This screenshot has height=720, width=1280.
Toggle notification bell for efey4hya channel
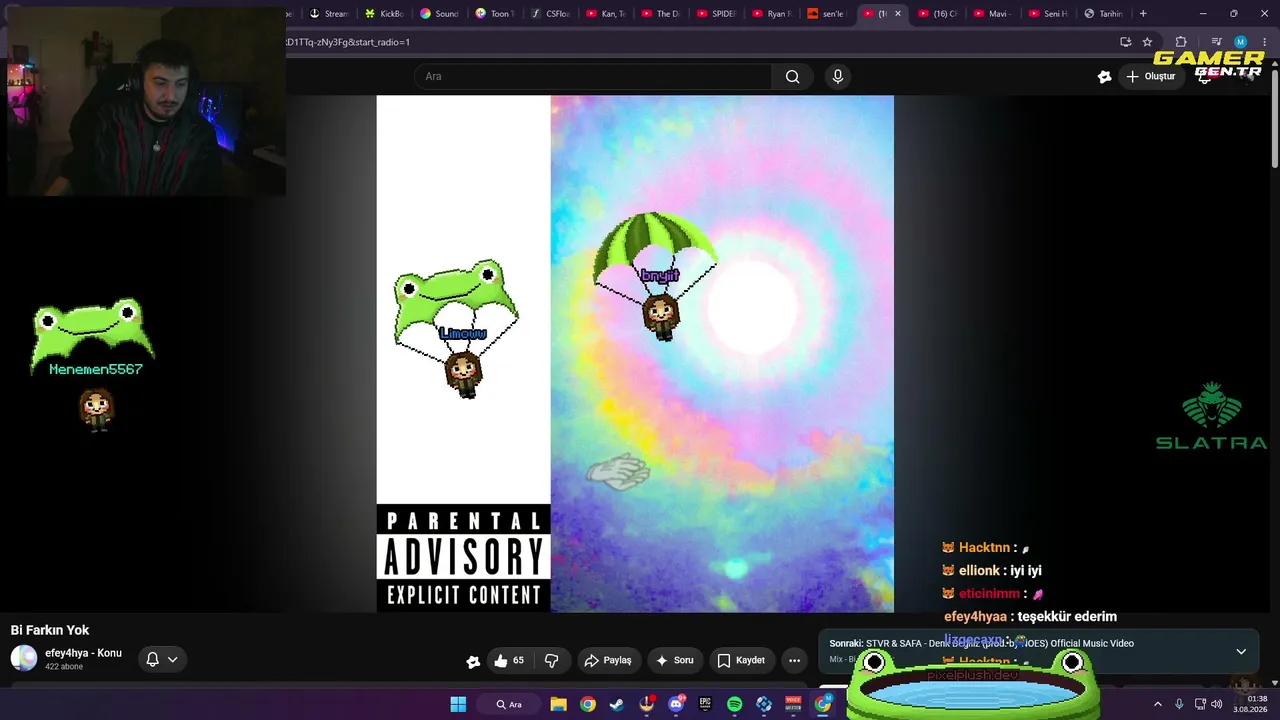[x=161, y=659]
